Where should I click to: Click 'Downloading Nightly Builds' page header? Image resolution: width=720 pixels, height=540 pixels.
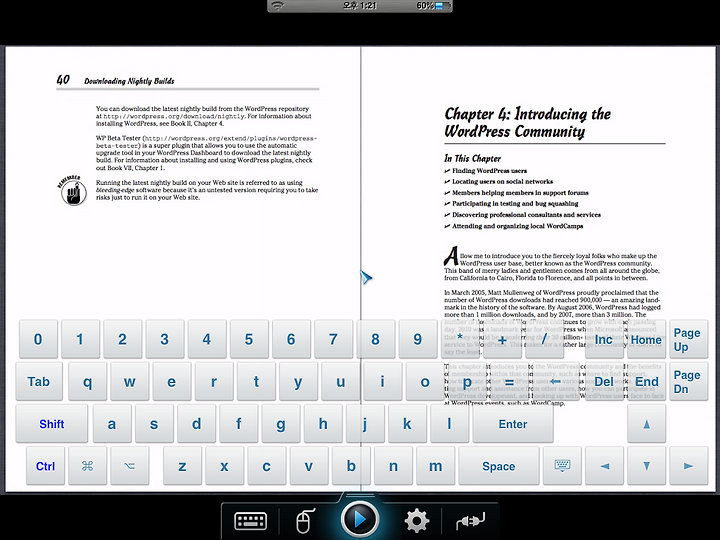click(129, 81)
